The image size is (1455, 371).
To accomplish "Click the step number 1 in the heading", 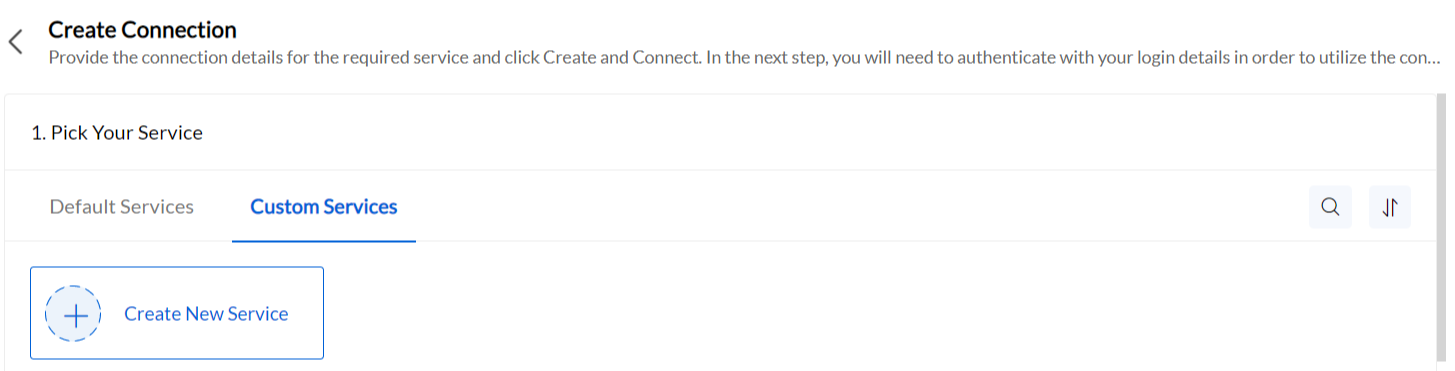I will coord(36,133).
